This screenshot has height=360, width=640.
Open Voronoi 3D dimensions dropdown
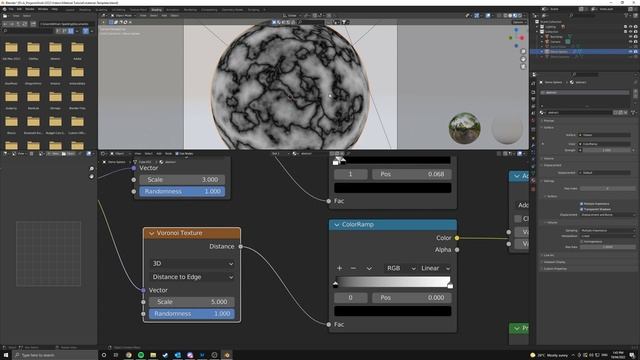click(x=192, y=264)
